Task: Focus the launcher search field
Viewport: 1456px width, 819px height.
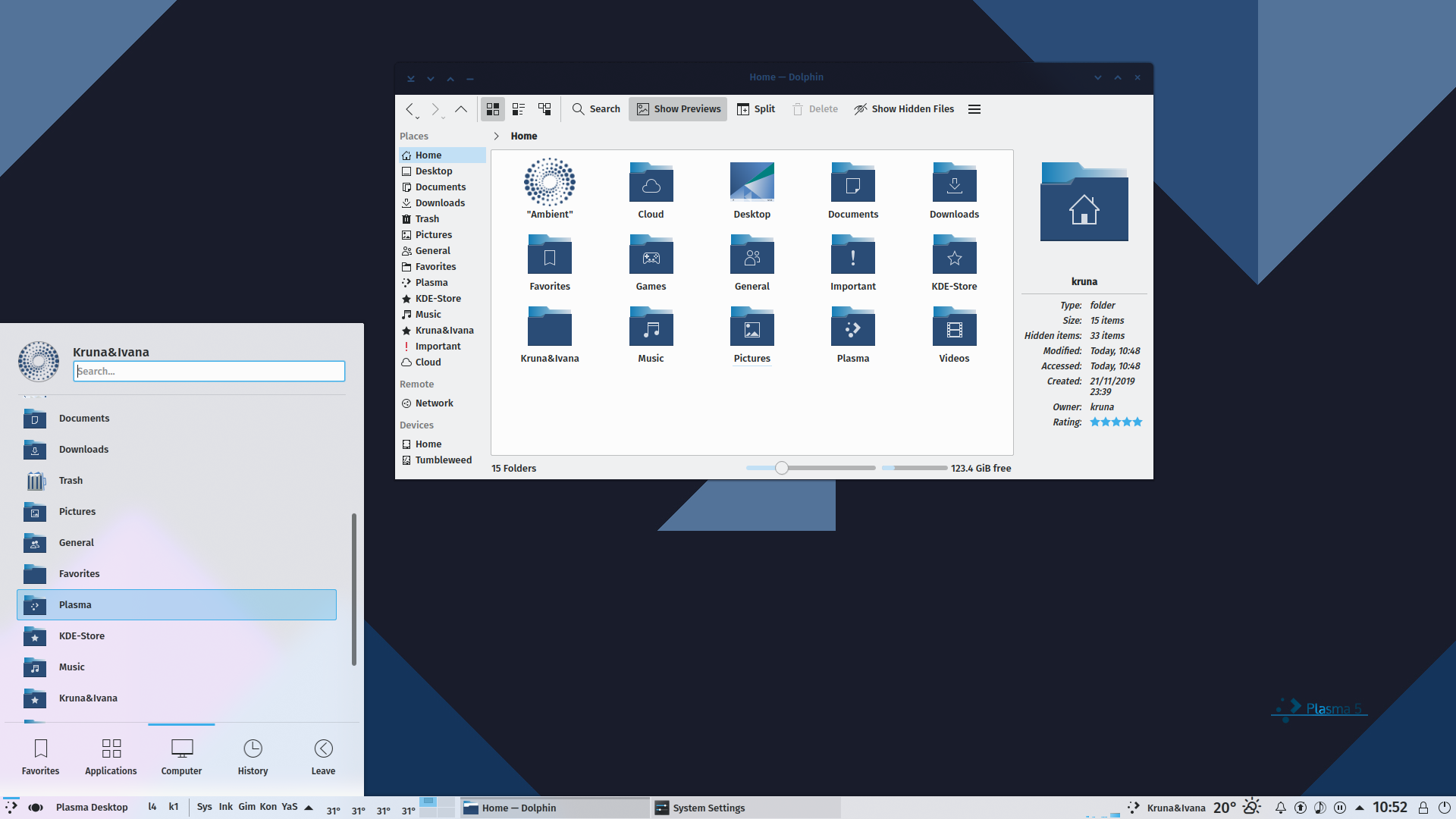Action: pos(209,371)
